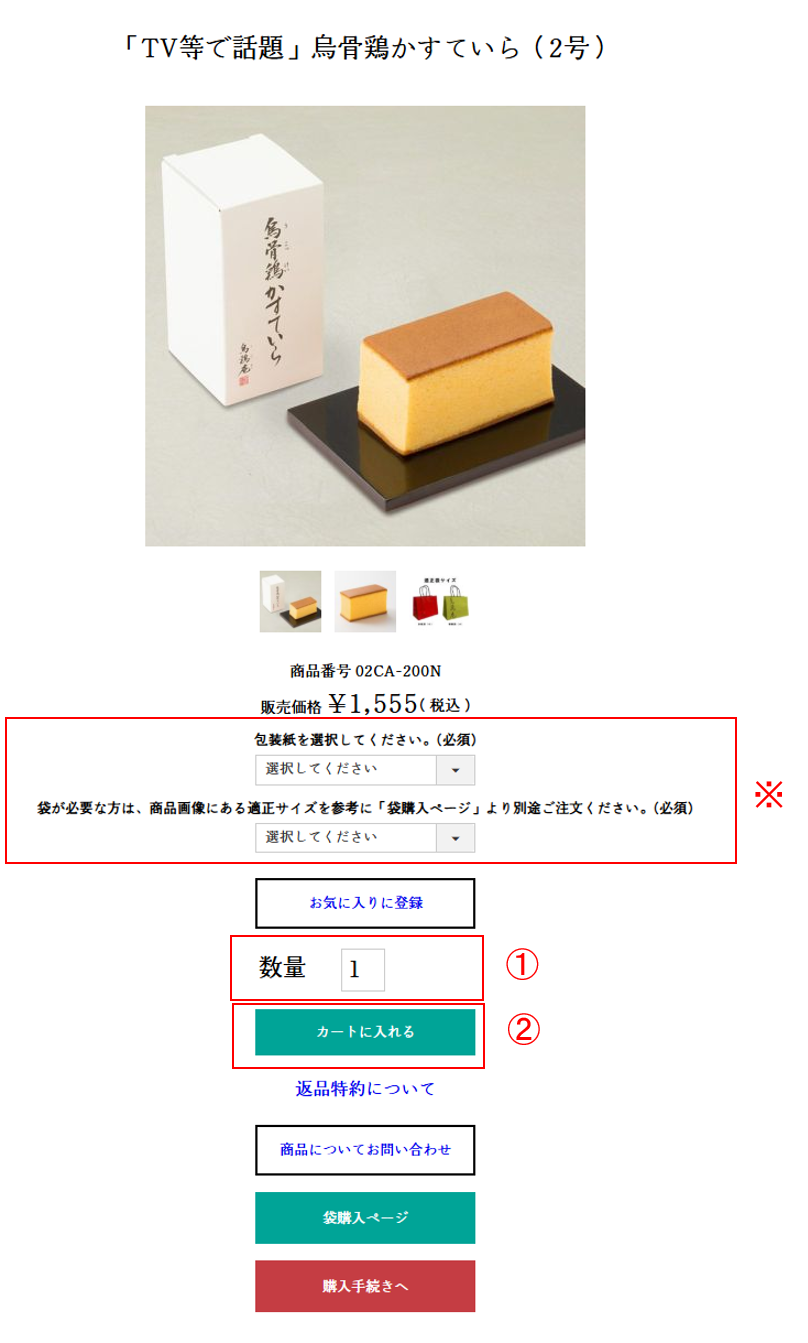Open the red and green bags thumbnail
This screenshot has height=1343, width=808.
[x=441, y=601]
